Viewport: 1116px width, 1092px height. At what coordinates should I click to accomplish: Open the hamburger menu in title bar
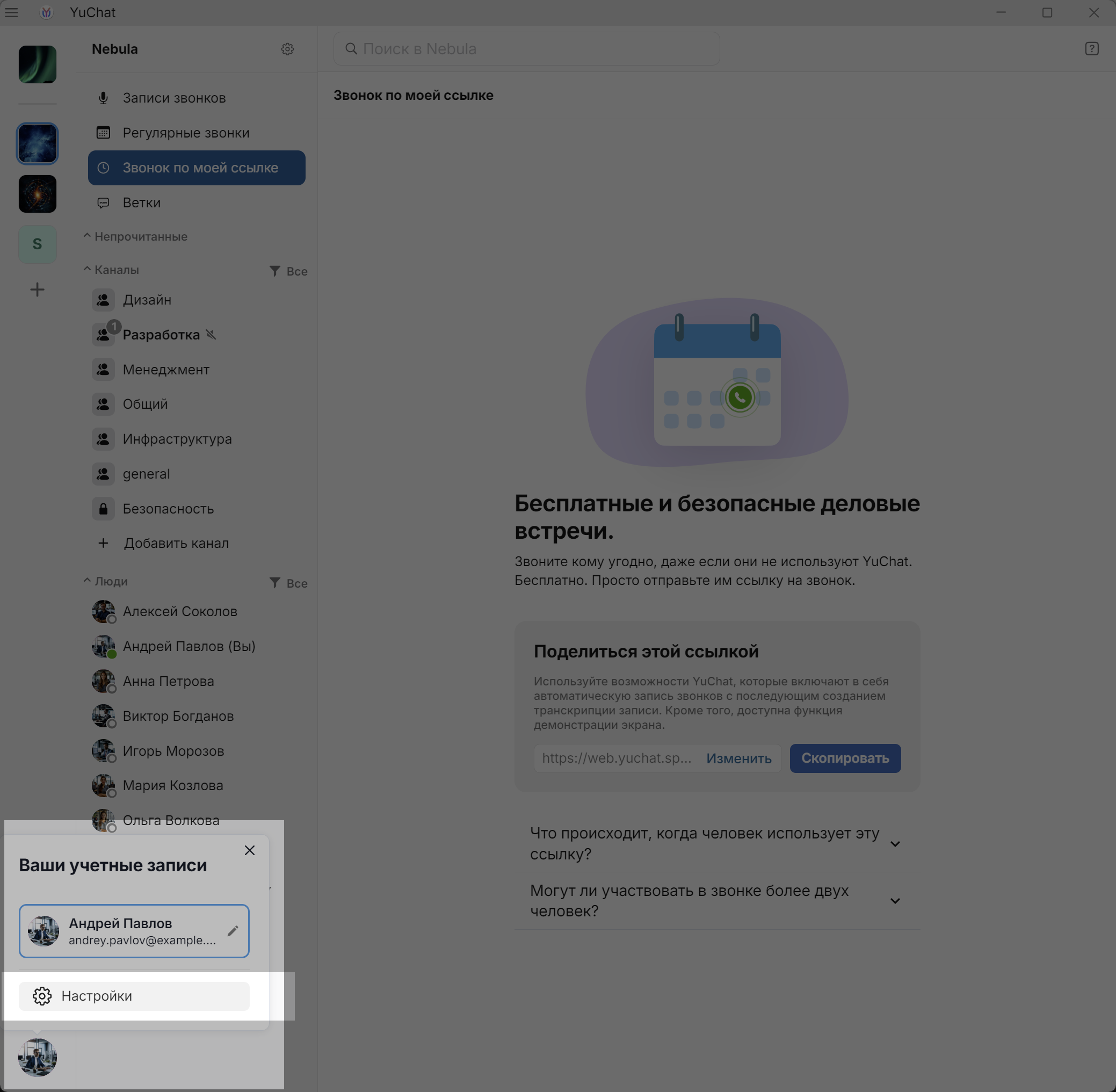click(11, 12)
